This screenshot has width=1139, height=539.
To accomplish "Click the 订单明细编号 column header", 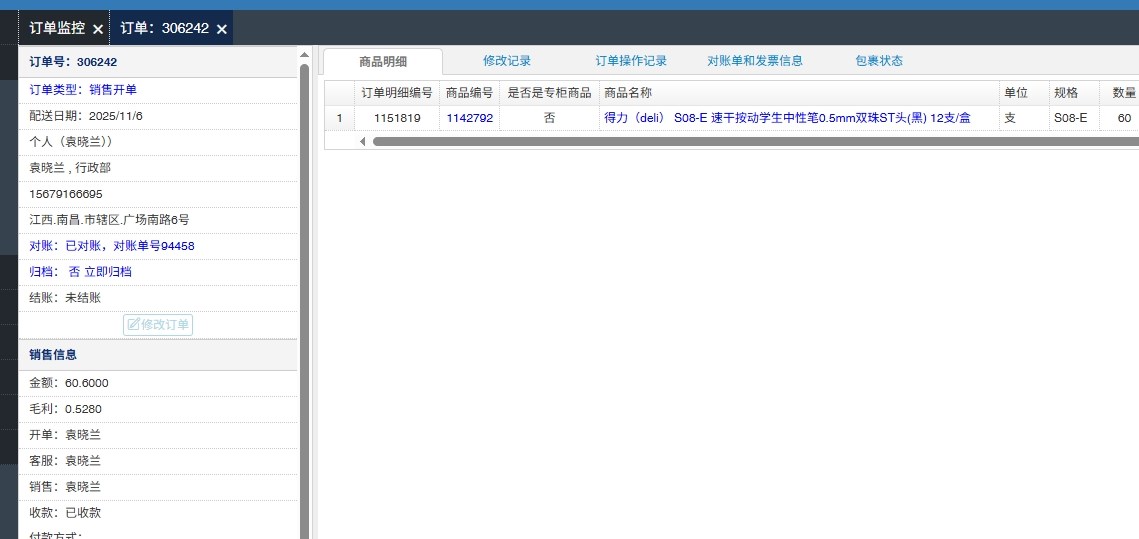I will tap(397, 92).
